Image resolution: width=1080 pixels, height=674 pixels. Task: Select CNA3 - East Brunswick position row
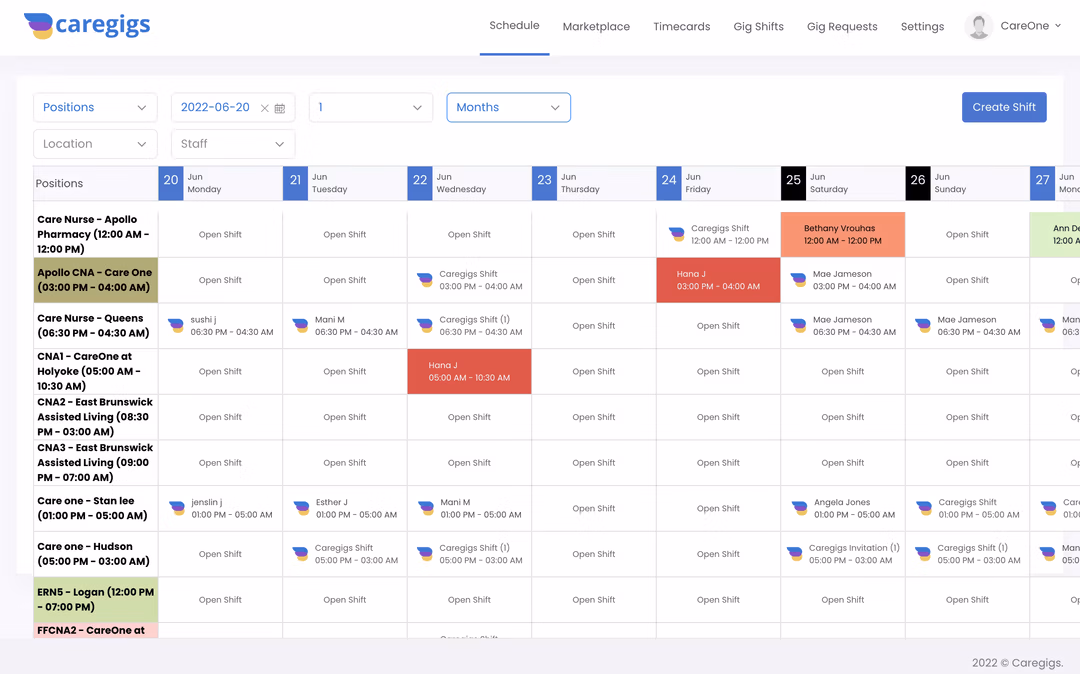[96, 463]
